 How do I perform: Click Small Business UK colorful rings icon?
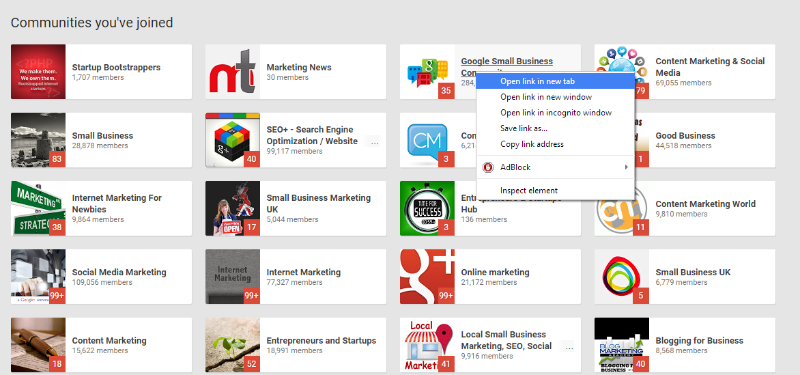[x=621, y=277]
